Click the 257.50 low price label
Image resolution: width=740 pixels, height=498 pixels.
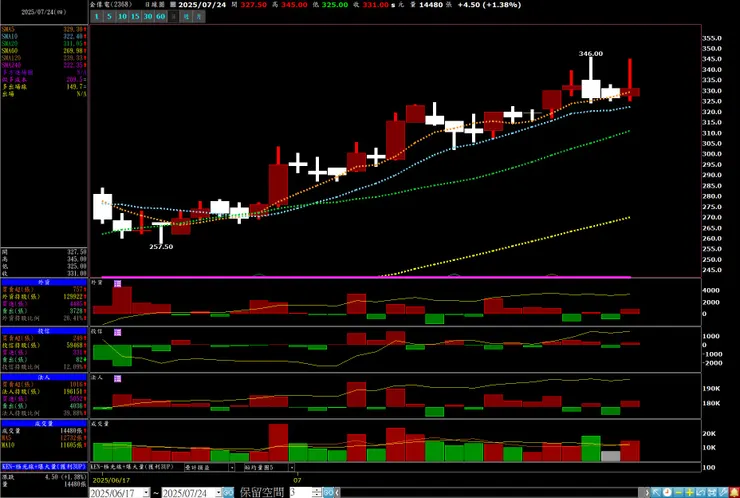[161, 246]
